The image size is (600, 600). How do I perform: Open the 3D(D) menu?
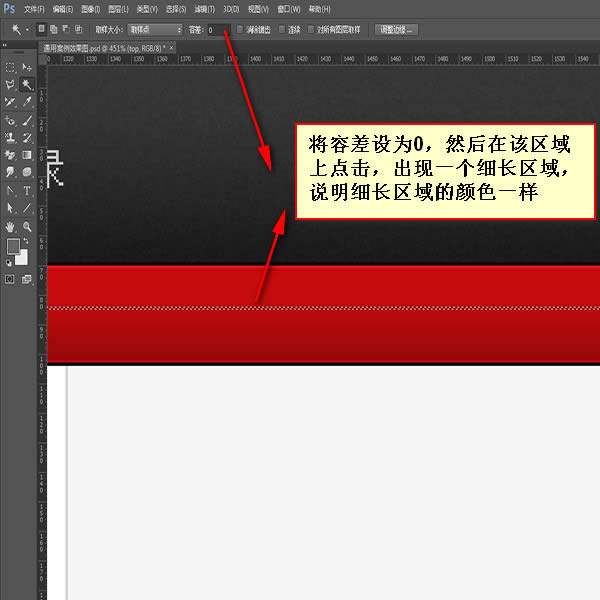click(231, 9)
